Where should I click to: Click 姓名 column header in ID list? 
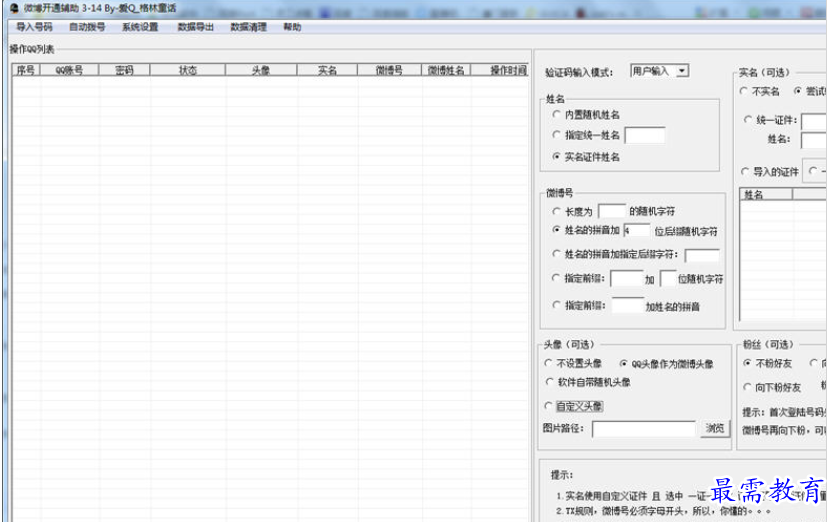click(766, 194)
